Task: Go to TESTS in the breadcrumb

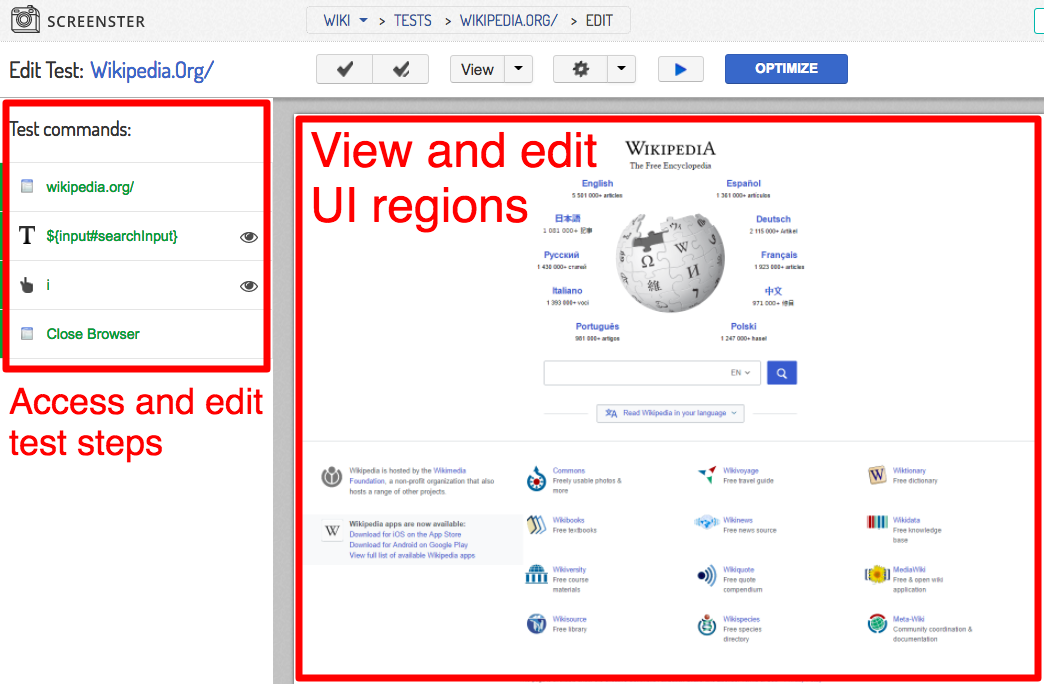Action: click(x=413, y=21)
